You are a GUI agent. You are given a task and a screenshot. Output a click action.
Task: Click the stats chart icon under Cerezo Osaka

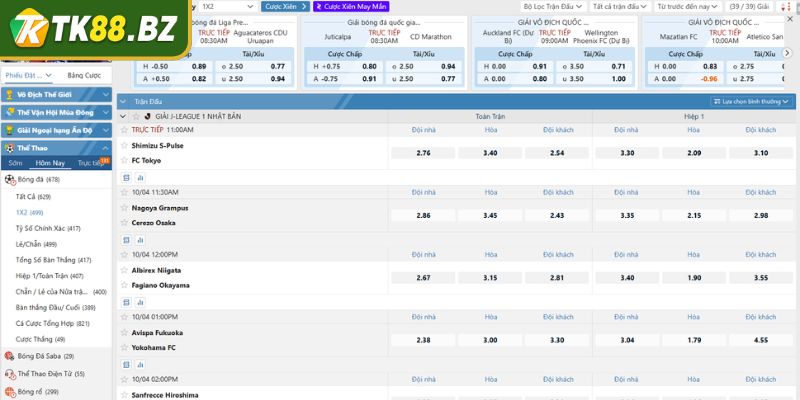[140, 239]
